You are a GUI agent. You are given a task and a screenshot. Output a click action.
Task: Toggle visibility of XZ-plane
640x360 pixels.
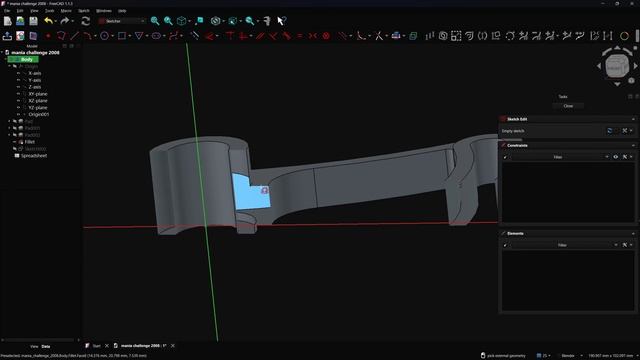[x=18, y=101]
